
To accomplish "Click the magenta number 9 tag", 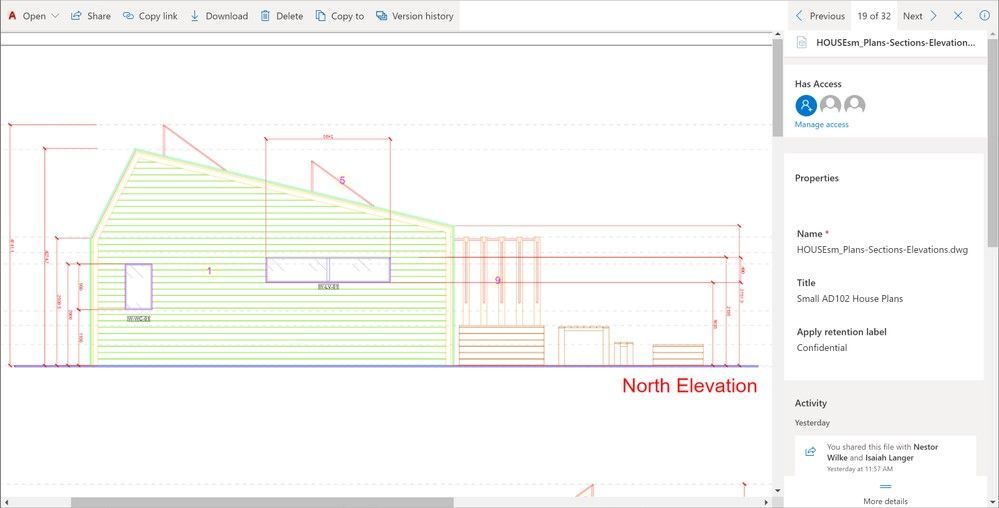I will point(498,280).
